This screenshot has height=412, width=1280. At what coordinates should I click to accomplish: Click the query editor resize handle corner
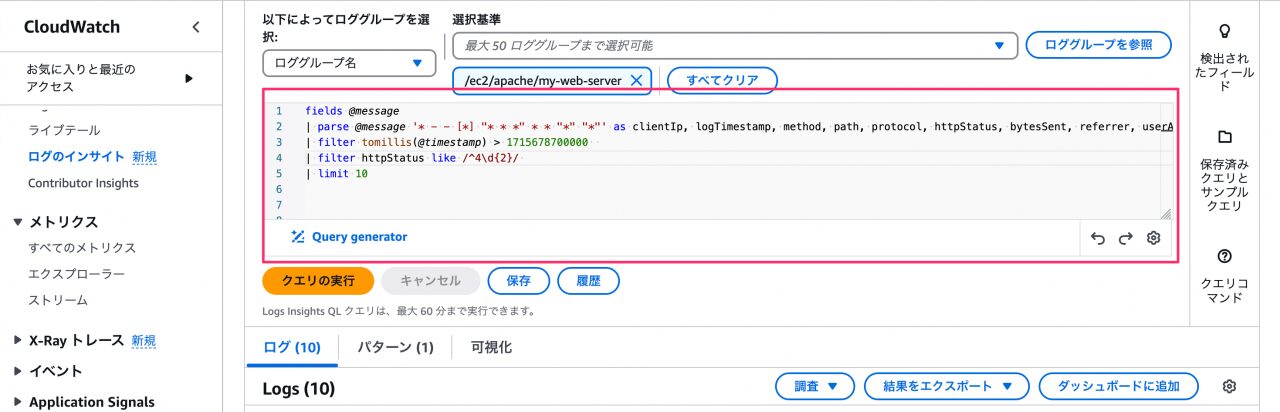click(1165, 213)
